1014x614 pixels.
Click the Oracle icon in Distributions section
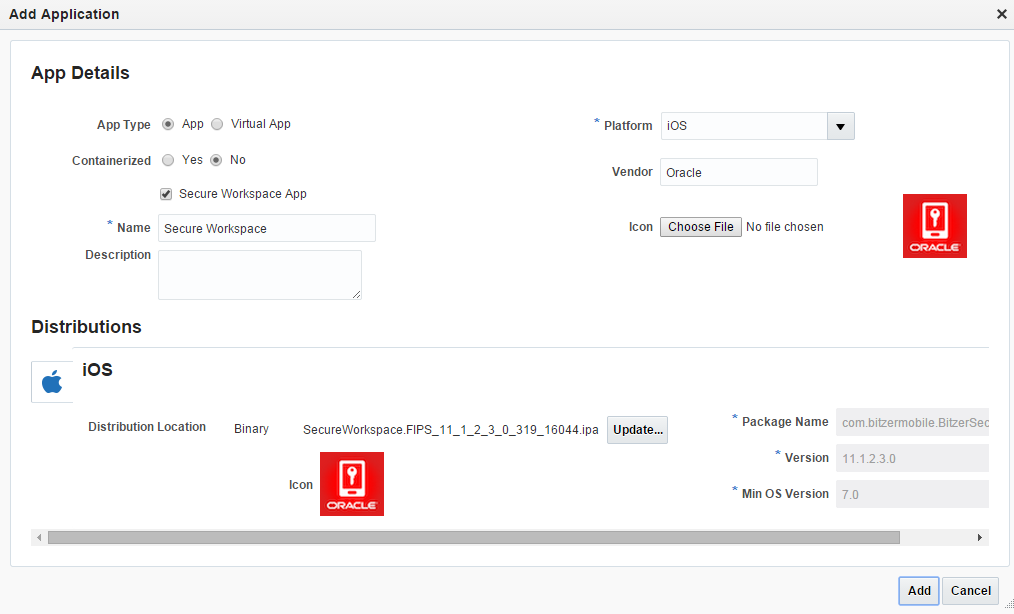(x=352, y=484)
